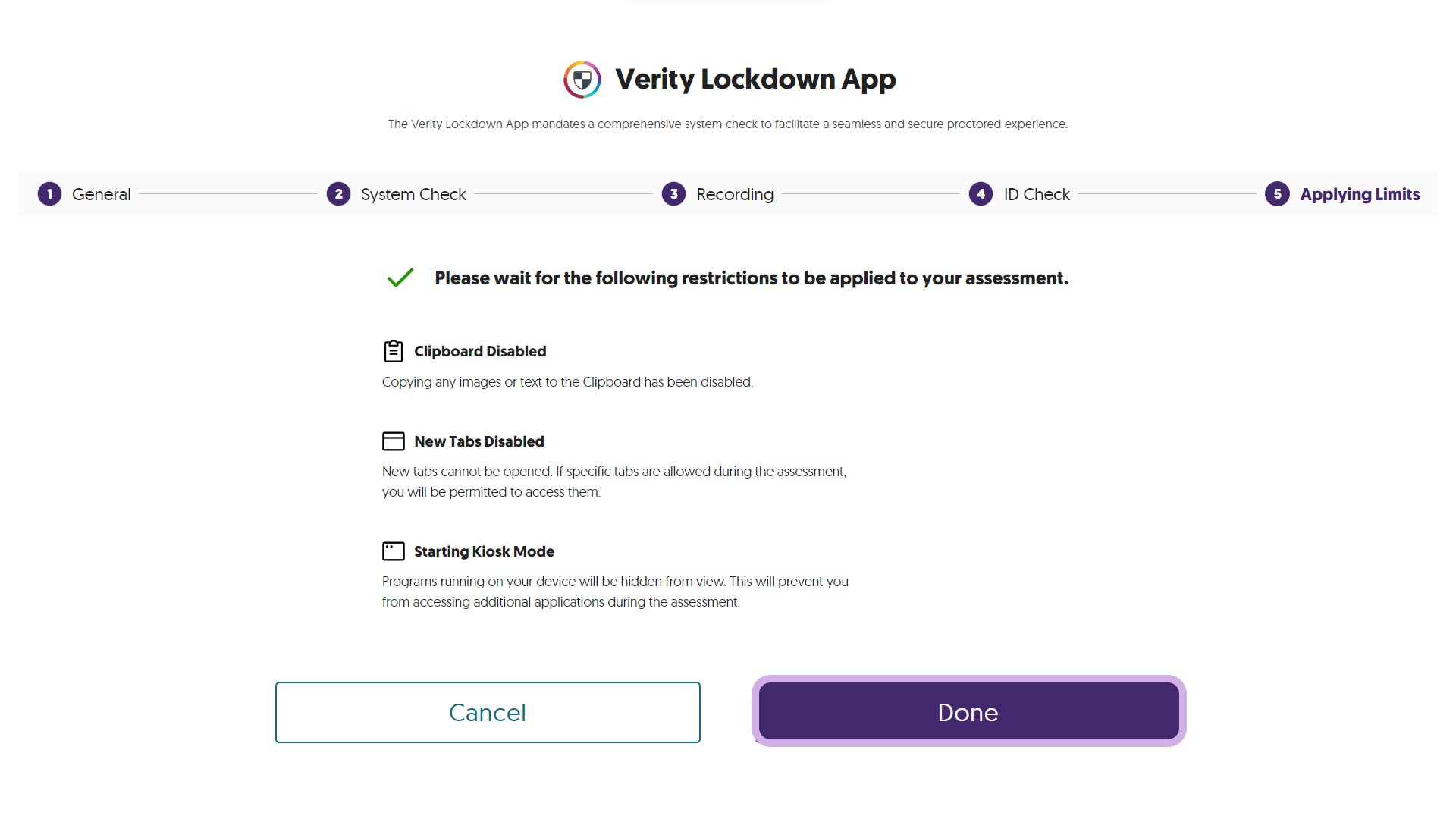Select the step 4 circle for ID Check
The image size is (1456, 819).
[x=981, y=194]
